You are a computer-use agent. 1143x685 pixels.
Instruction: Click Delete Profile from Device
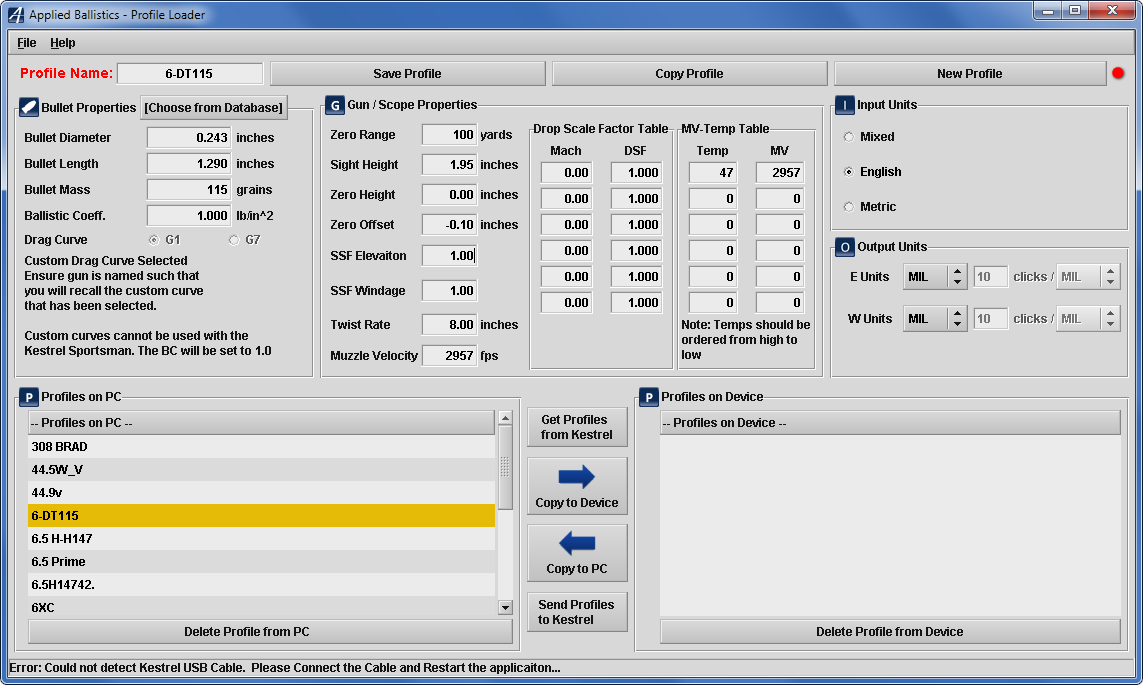(x=890, y=632)
